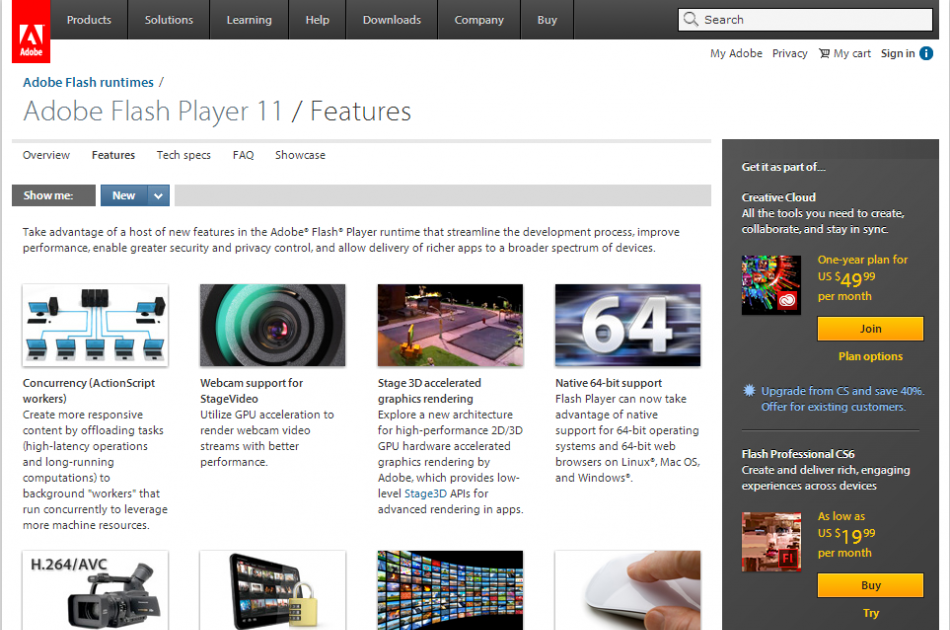Image resolution: width=950 pixels, height=630 pixels.
Task: Open the Learning menu
Action: click(x=249, y=19)
